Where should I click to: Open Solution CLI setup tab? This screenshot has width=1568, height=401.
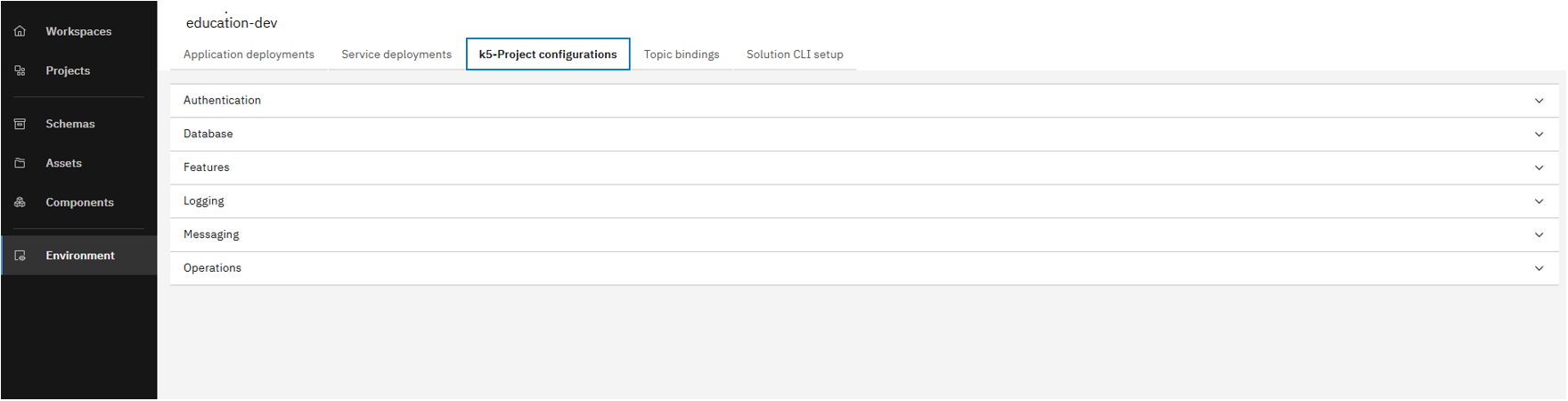(795, 54)
